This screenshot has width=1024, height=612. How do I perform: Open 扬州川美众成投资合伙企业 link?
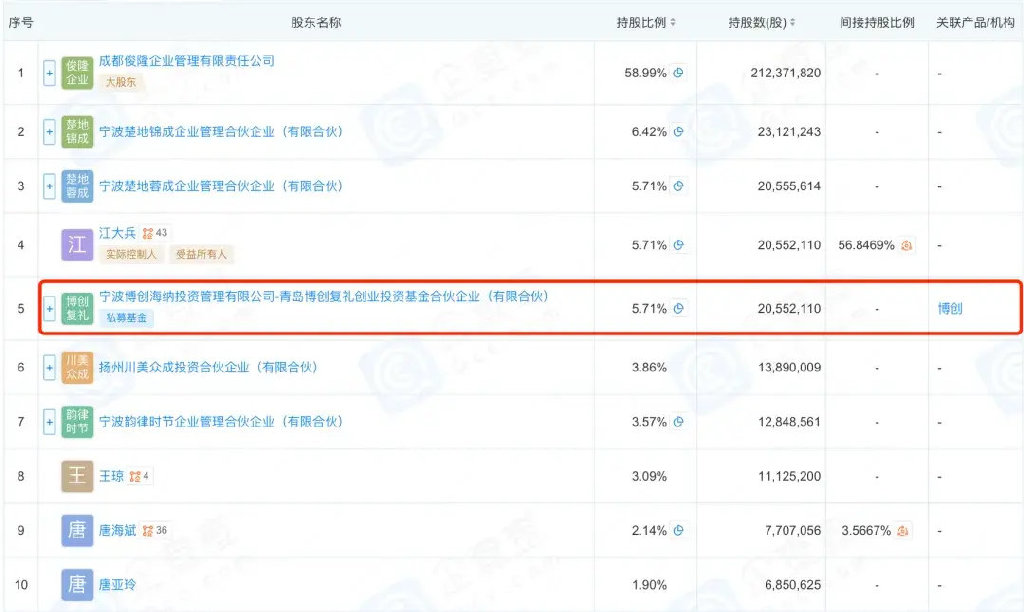click(208, 367)
